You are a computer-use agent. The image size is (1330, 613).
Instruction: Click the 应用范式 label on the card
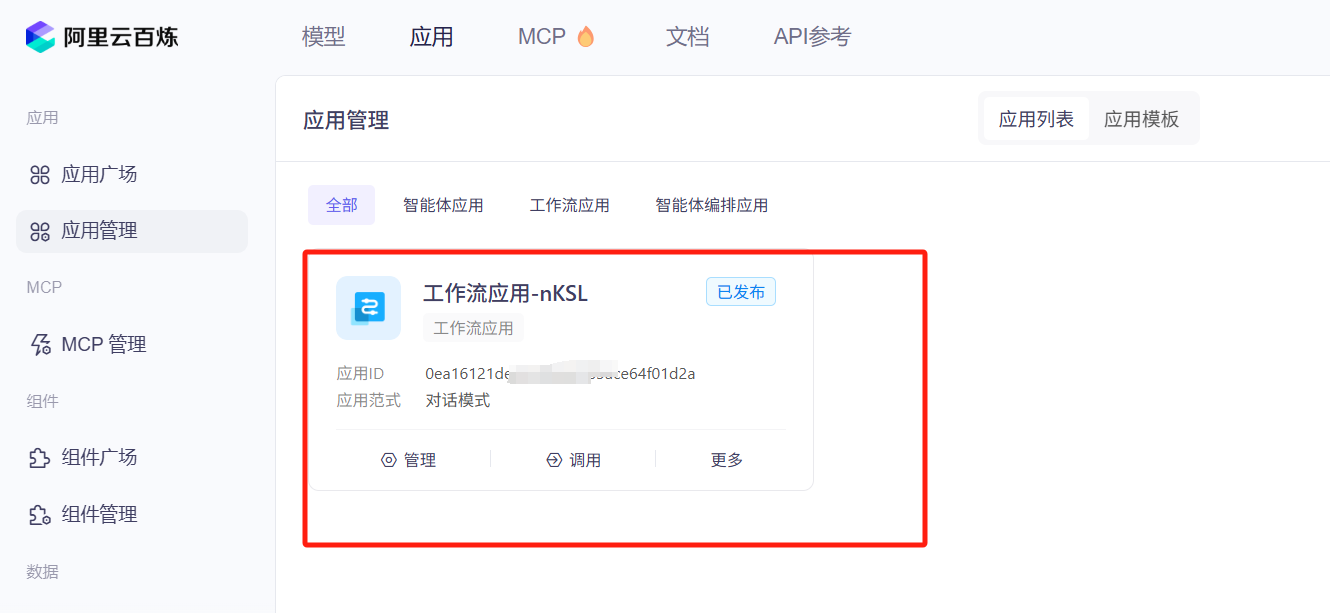pos(368,401)
